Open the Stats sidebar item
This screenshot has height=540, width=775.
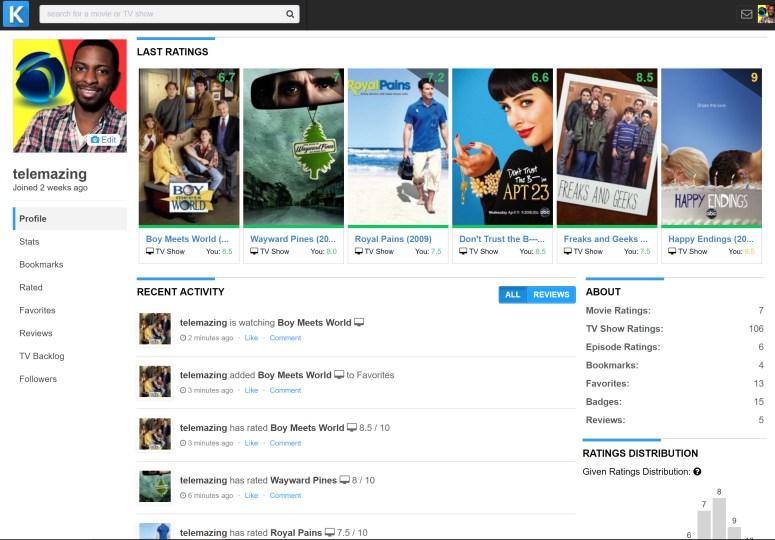[x=30, y=242]
